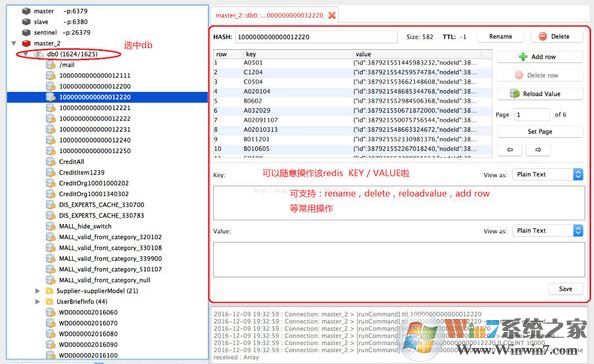Focus the HASH key name field
This screenshot has width=594, height=364.
[316, 37]
